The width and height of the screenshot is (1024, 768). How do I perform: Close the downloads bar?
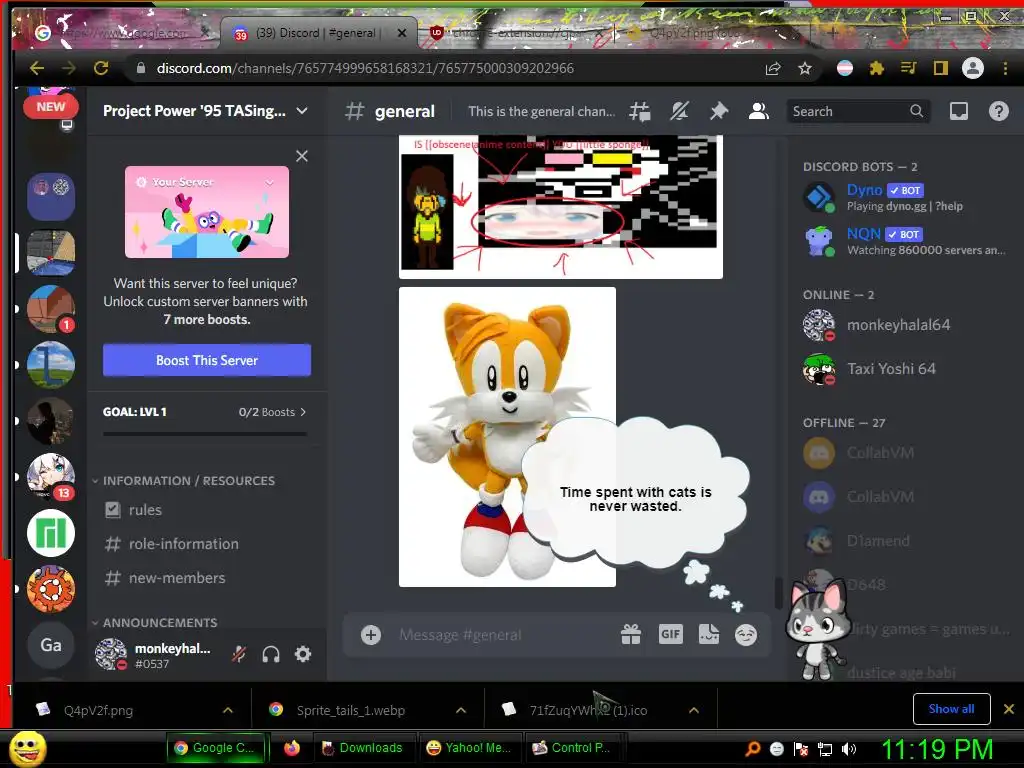[x=1008, y=709]
